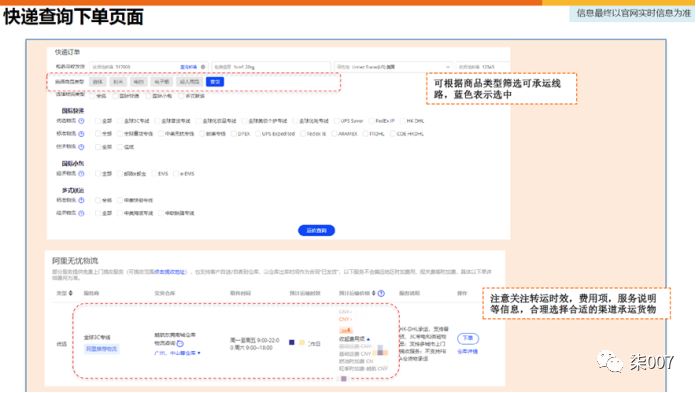The width and height of the screenshot is (696, 393).
Task: Tick the UPS Expedited checkbox
Action: pyautogui.click(x=257, y=134)
